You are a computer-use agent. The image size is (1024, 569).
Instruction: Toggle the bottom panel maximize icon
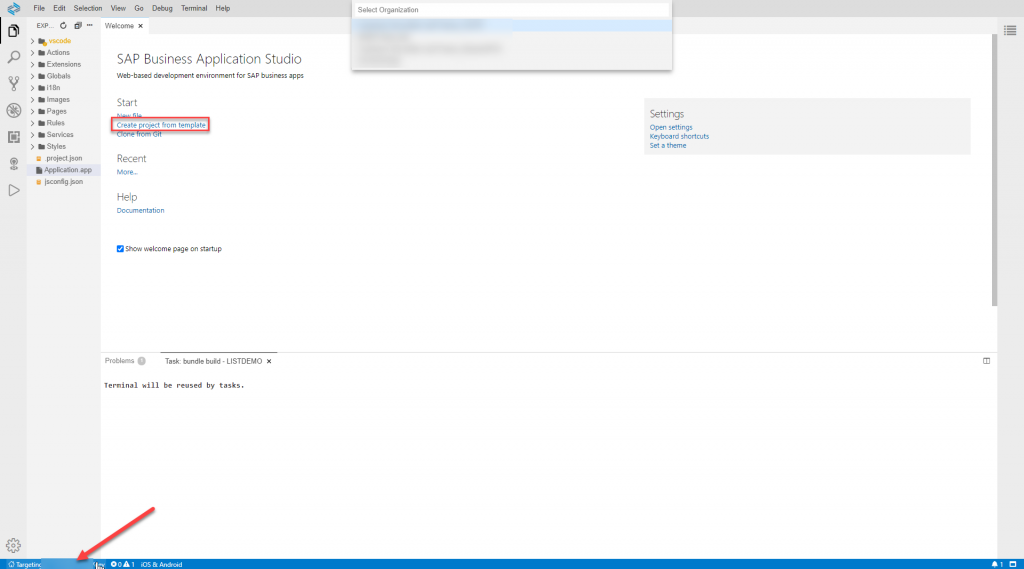(x=986, y=361)
